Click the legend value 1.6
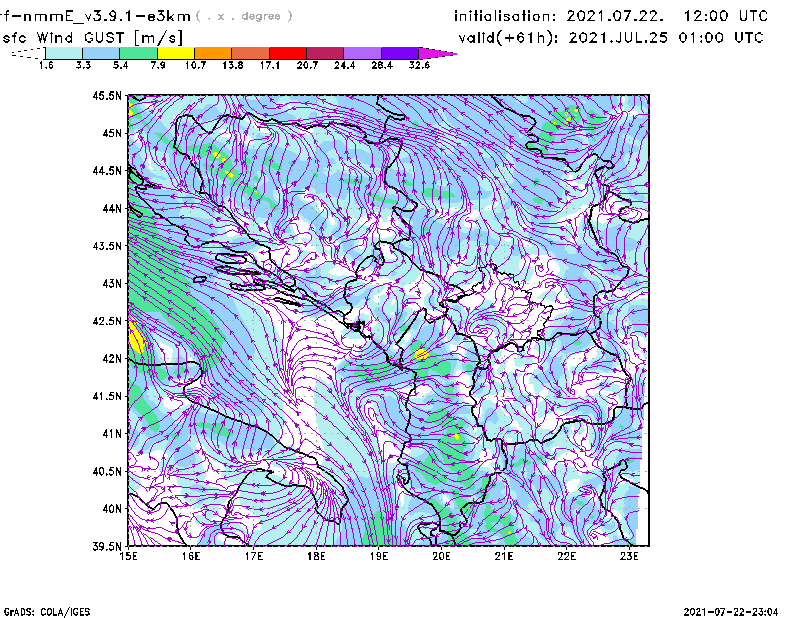800x618 pixels. click(46, 65)
